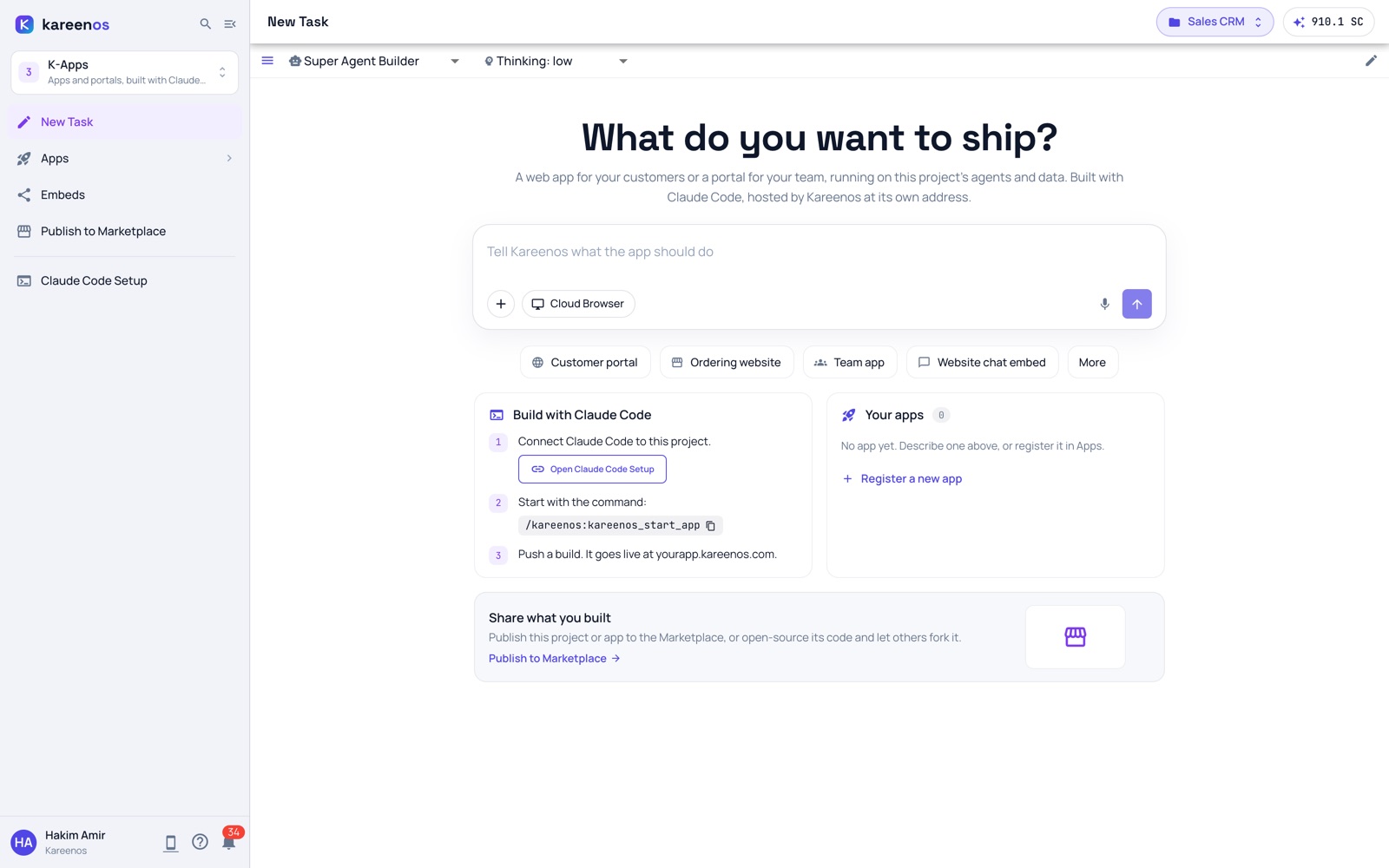Click the hamburger menu beside Super Agent Builder
The height and width of the screenshot is (868, 1389).
[x=267, y=61]
